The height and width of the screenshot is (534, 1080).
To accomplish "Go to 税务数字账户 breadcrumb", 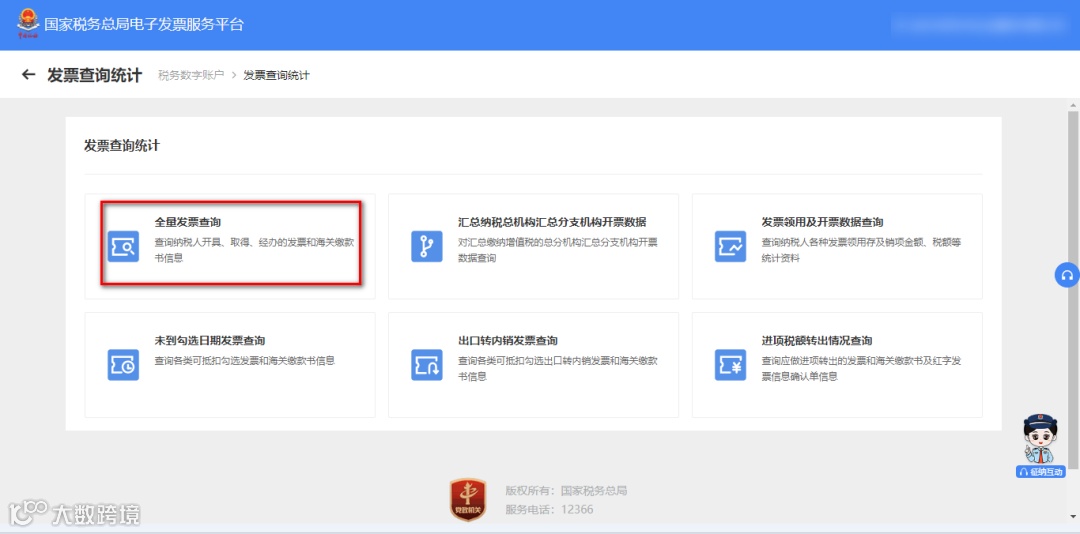I will 191,75.
